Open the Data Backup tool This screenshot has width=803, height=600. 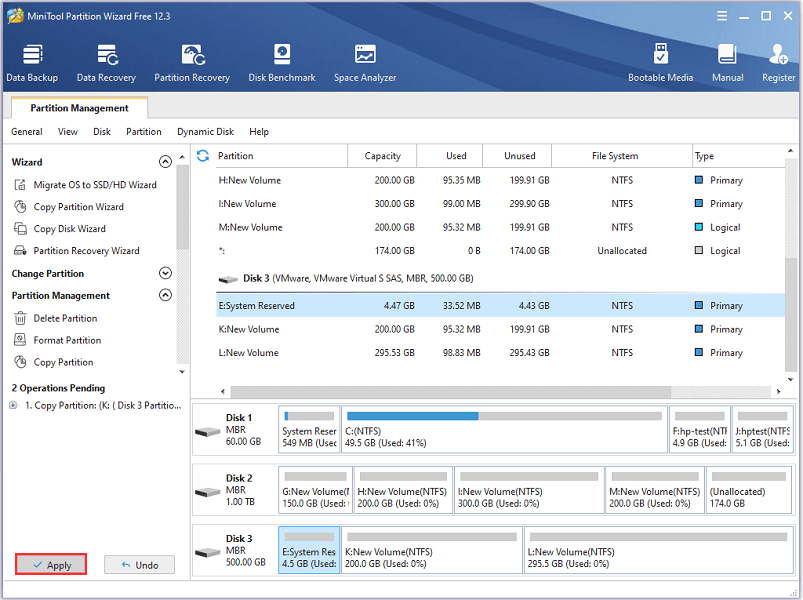point(32,63)
